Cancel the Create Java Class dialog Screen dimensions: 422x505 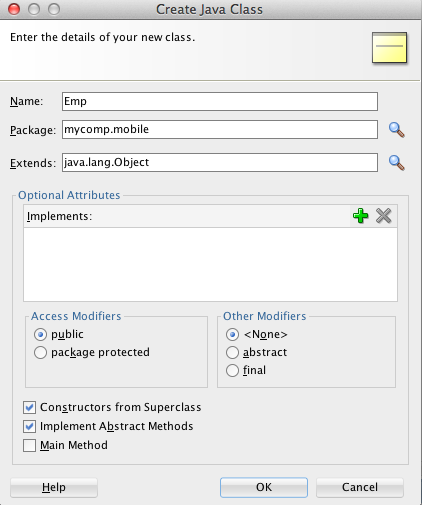pos(360,487)
